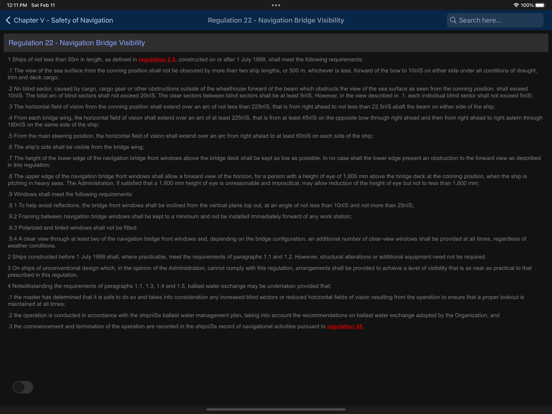Tap the battery indicator icon
The height and width of the screenshot is (414, 552).
coord(540,5)
